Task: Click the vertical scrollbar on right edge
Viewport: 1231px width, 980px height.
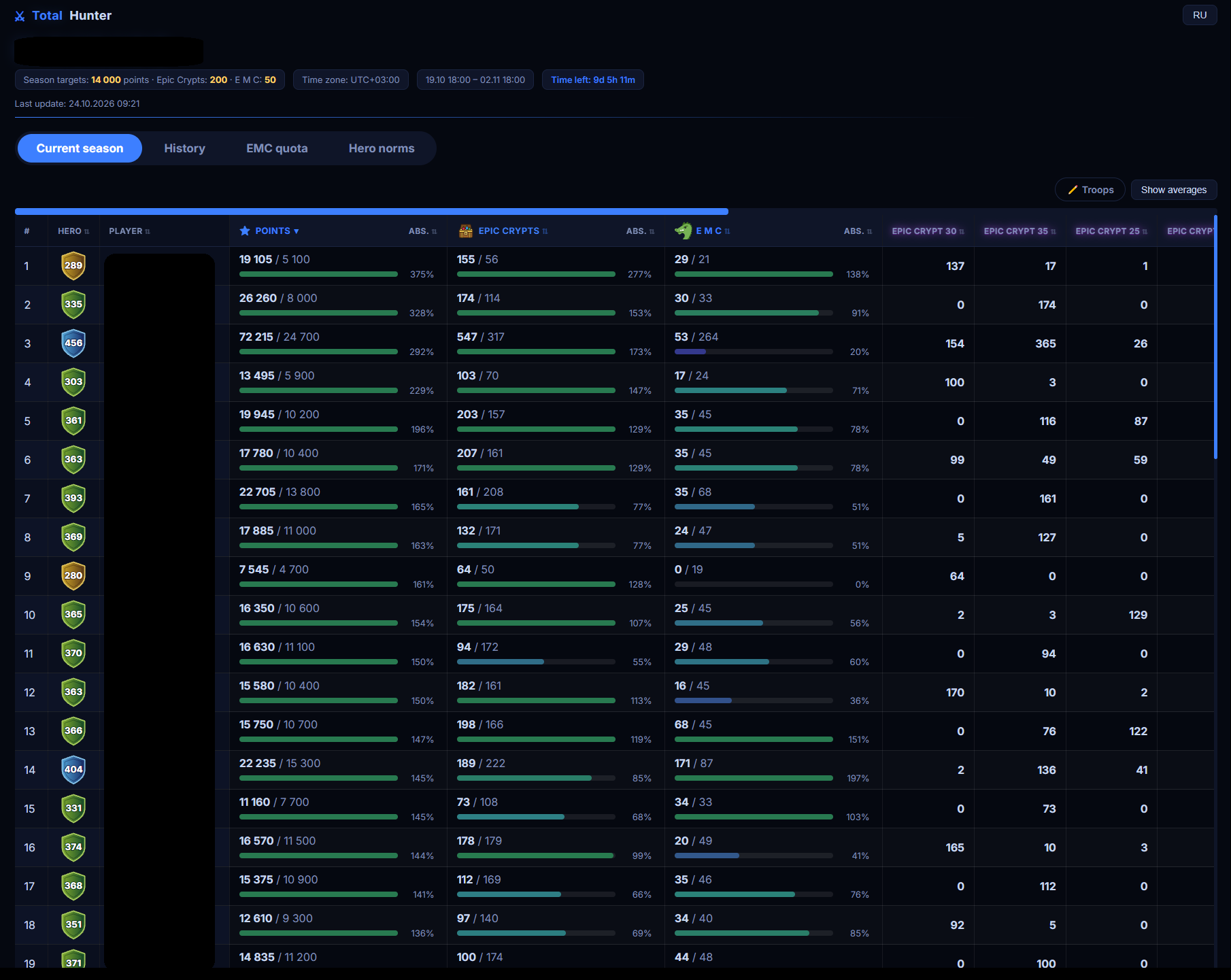Action: 1215,337
